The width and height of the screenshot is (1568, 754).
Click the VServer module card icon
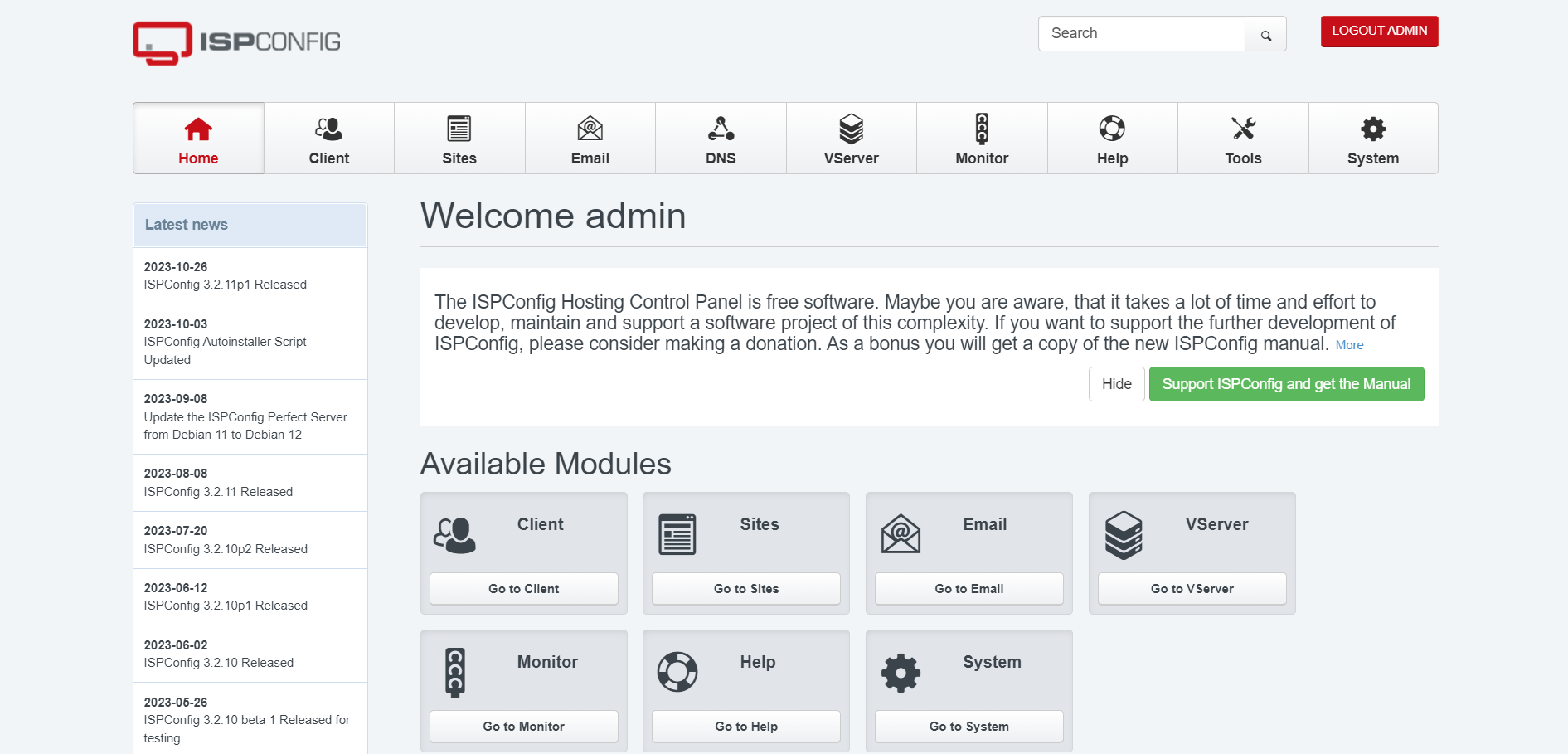[x=1124, y=535]
